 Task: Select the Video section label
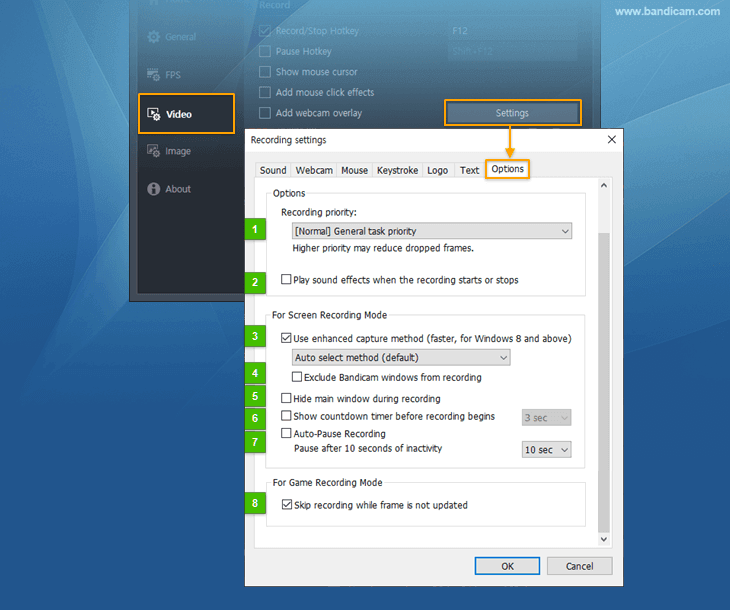179,114
